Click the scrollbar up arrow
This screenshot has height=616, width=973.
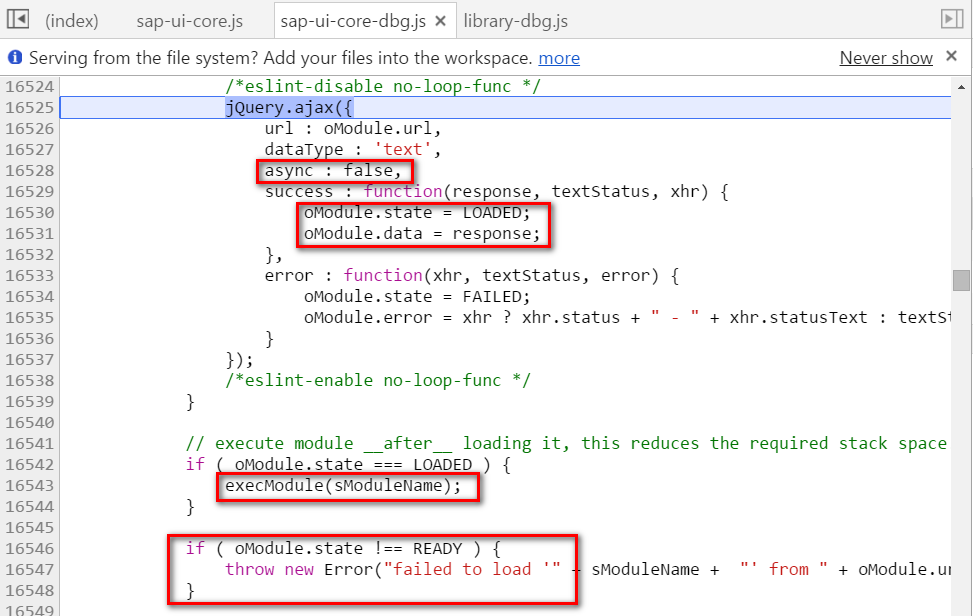(x=961, y=87)
